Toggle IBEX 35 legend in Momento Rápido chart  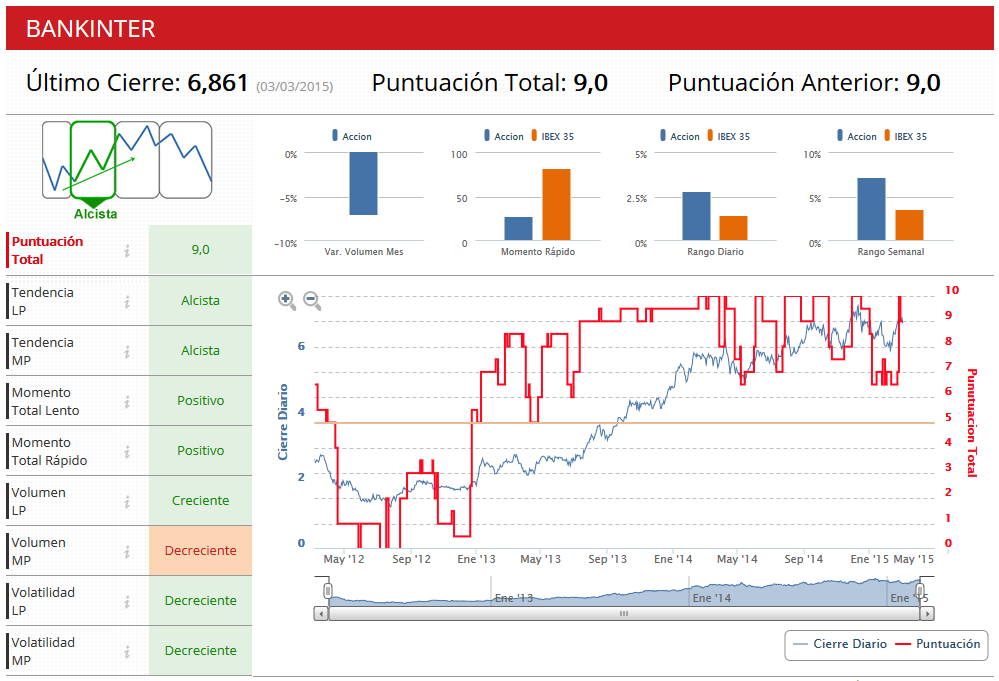(552, 136)
